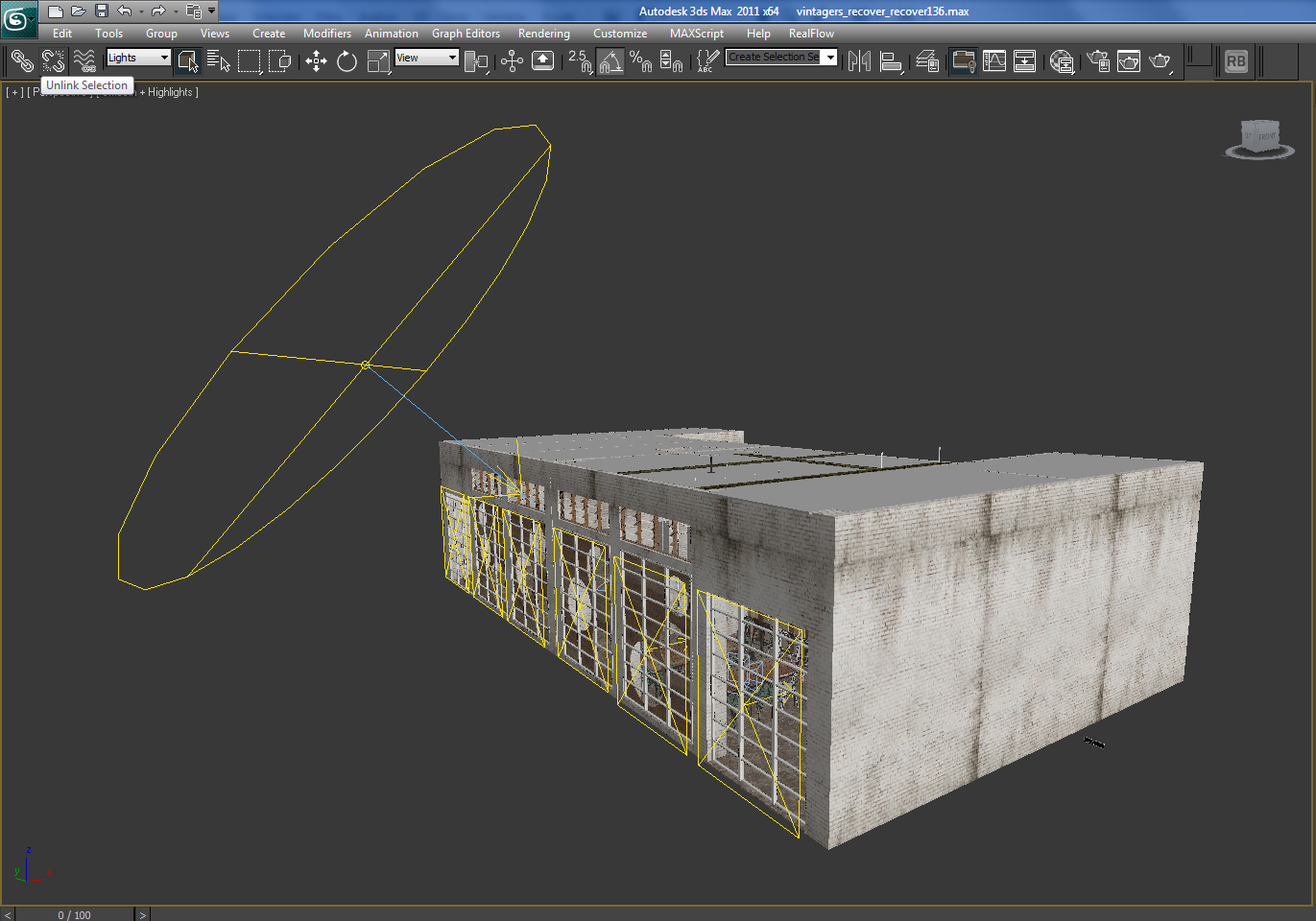The width and height of the screenshot is (1316, 921).
Task: Open the Material Editor
Action: (x=1062, y=61)
